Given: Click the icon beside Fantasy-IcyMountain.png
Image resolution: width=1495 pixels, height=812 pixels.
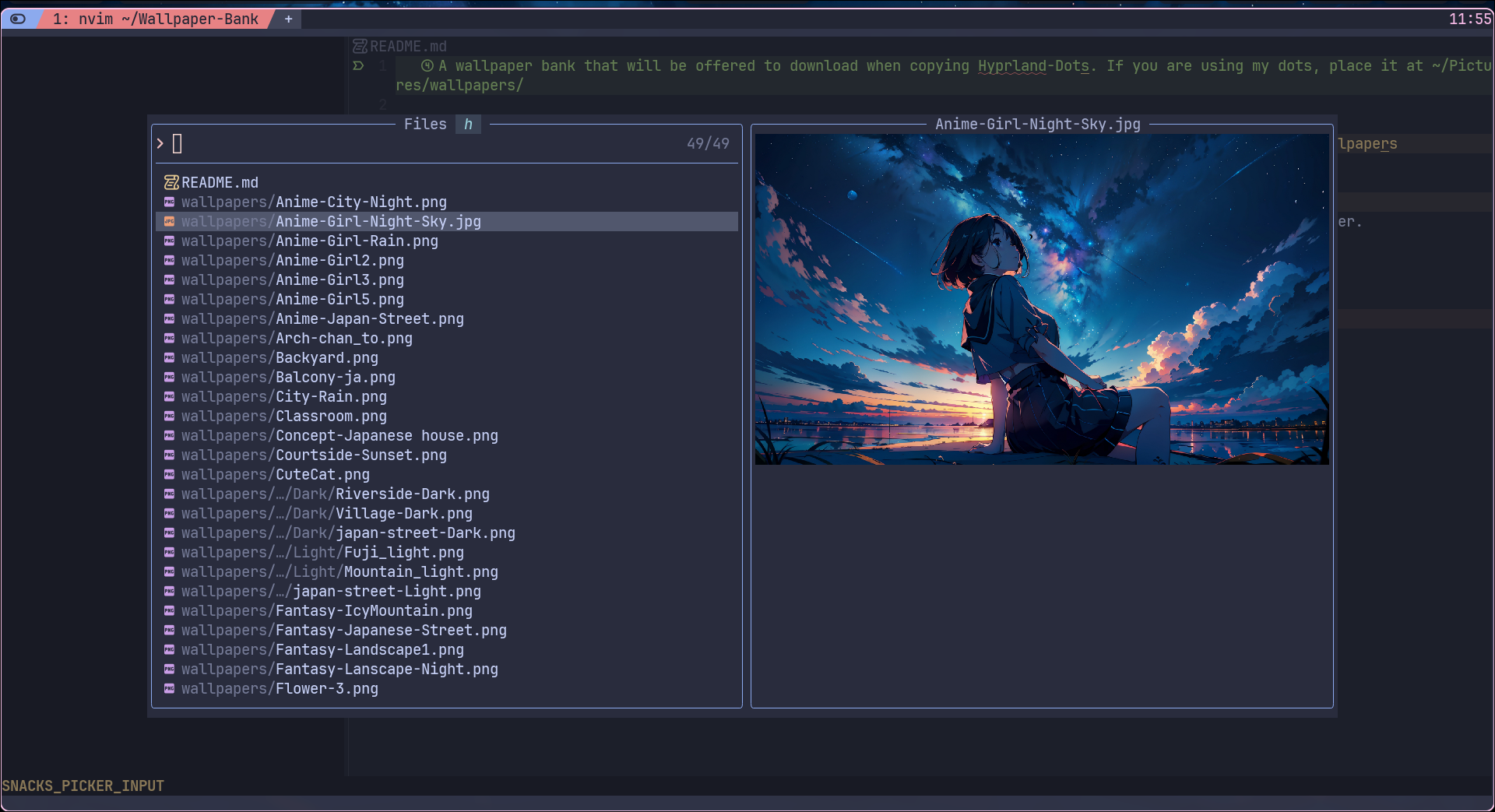Looking at the screenshot, I should coord(169,610).
